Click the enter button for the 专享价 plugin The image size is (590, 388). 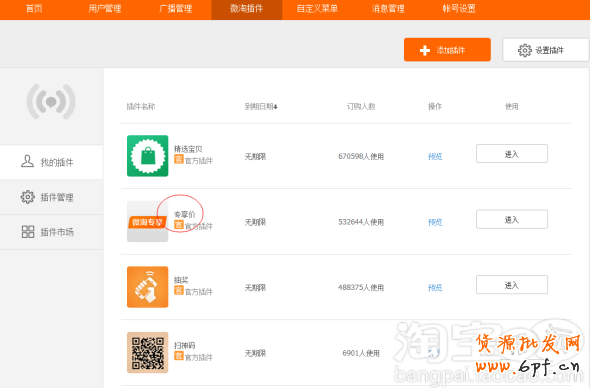pos(512,219)
